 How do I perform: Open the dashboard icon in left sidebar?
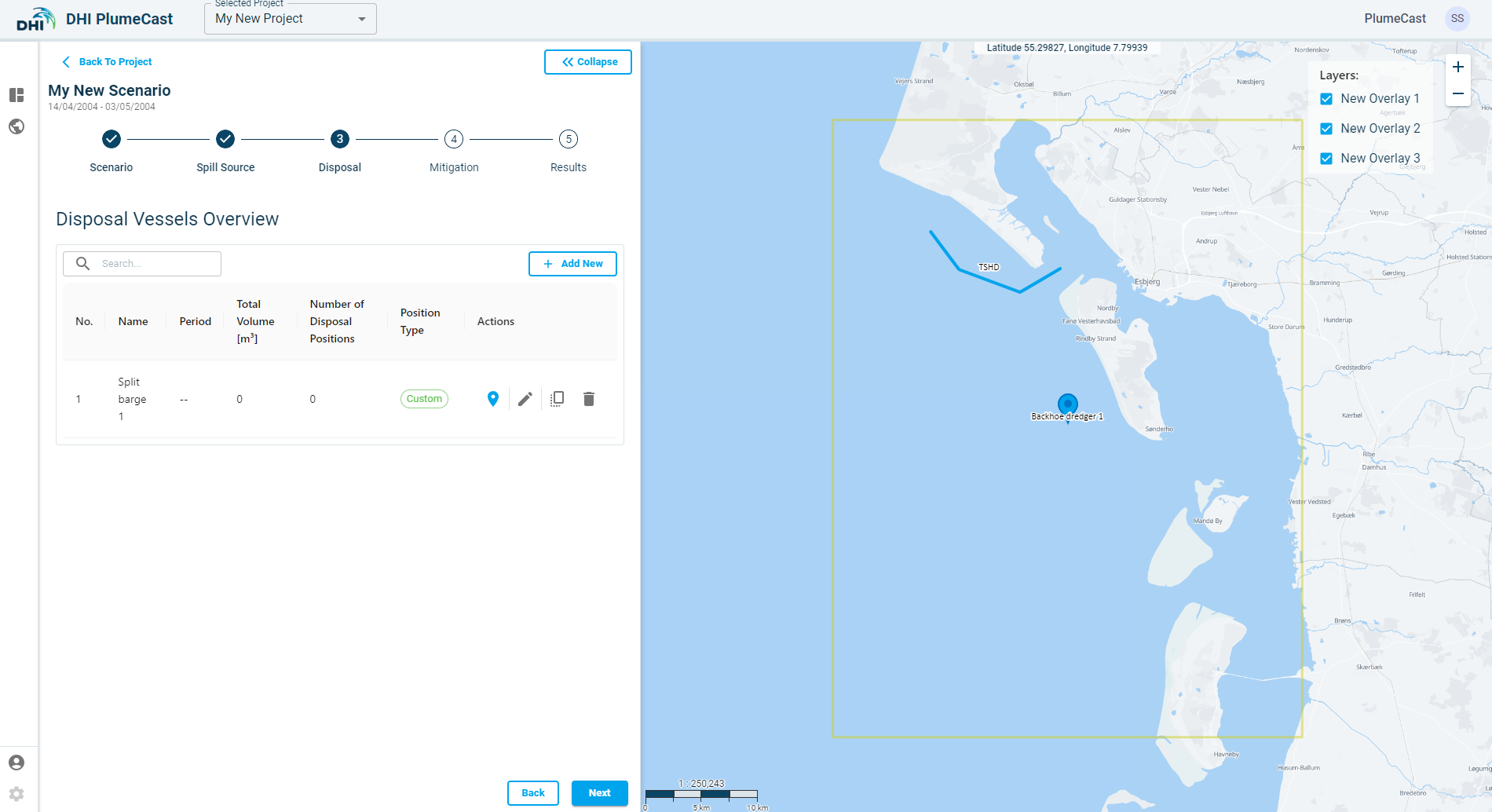pyautogui.click(x=16, y=95)
